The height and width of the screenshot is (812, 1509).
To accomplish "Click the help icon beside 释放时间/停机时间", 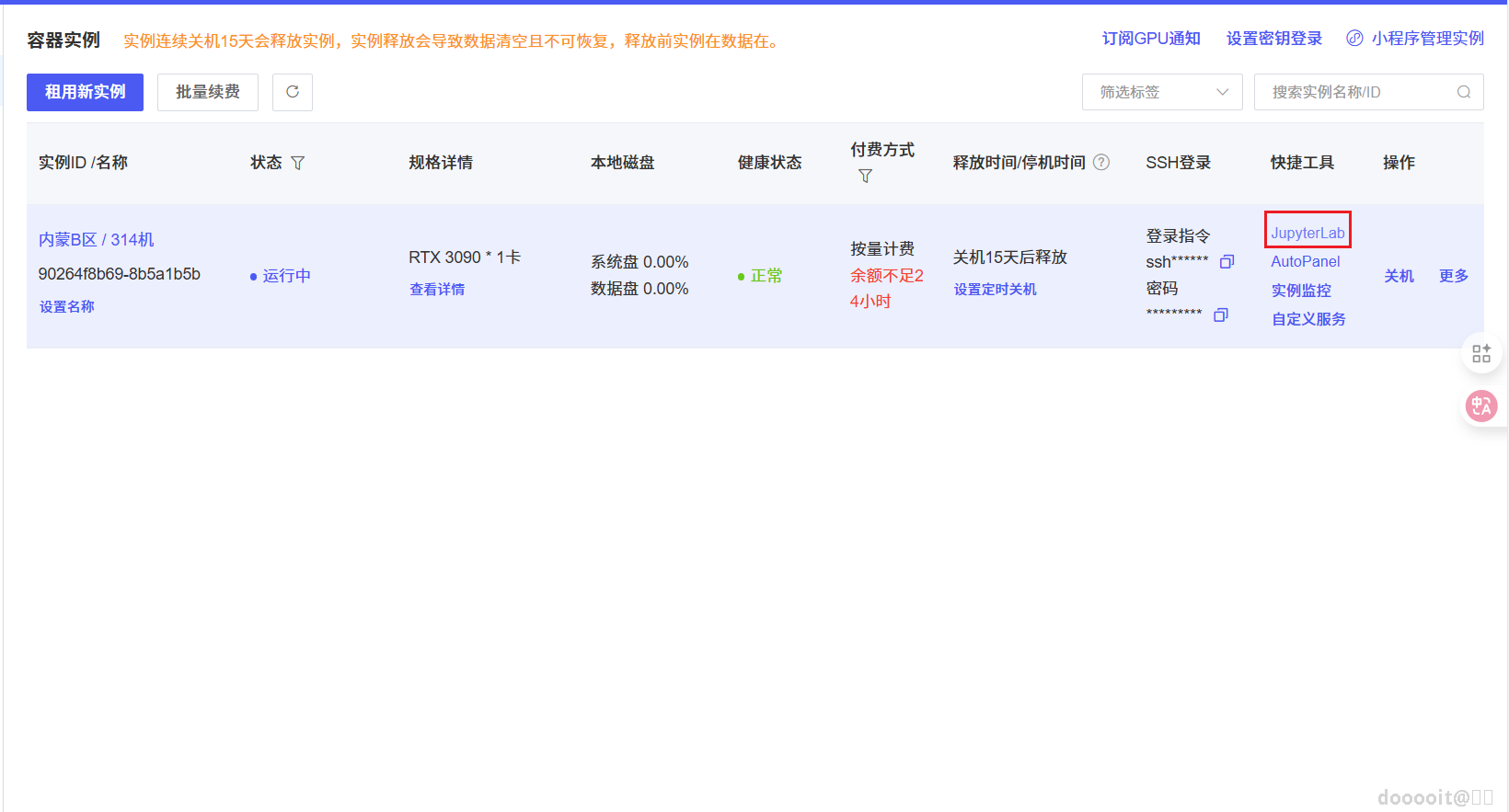I will coord(1101,162).
